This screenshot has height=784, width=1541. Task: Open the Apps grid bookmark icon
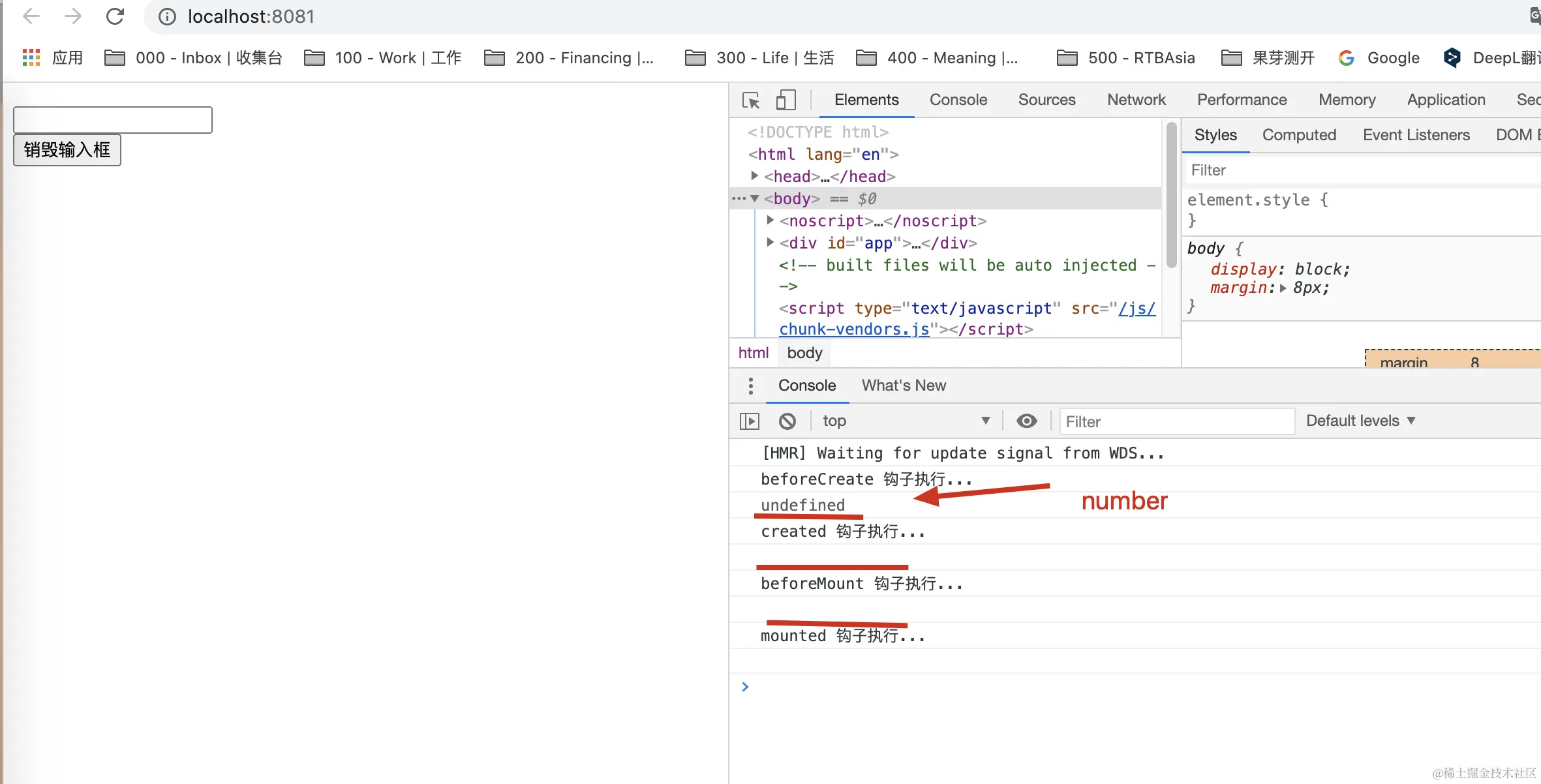pyautogui.click(x=31, y=58)
